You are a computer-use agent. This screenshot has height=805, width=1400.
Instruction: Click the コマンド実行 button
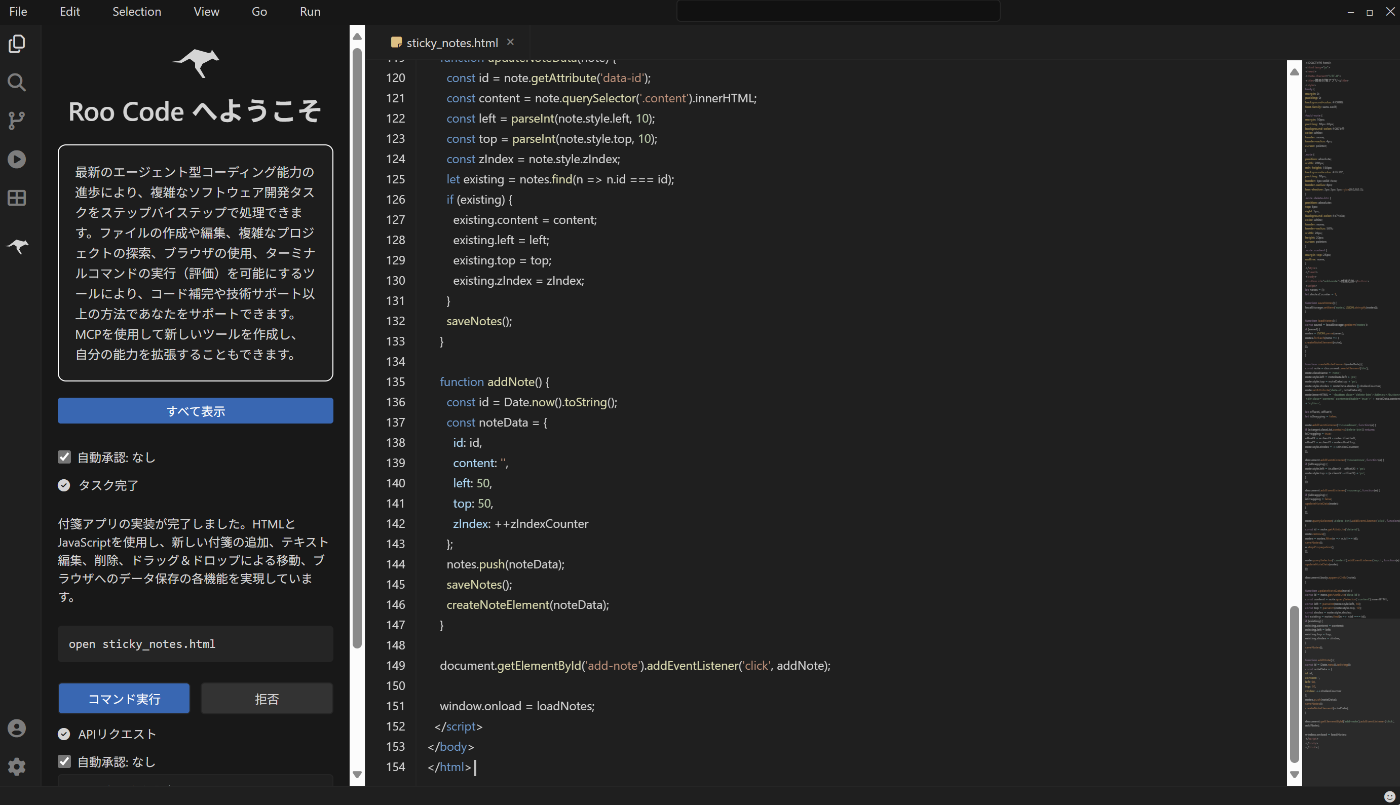coord(124,698)
